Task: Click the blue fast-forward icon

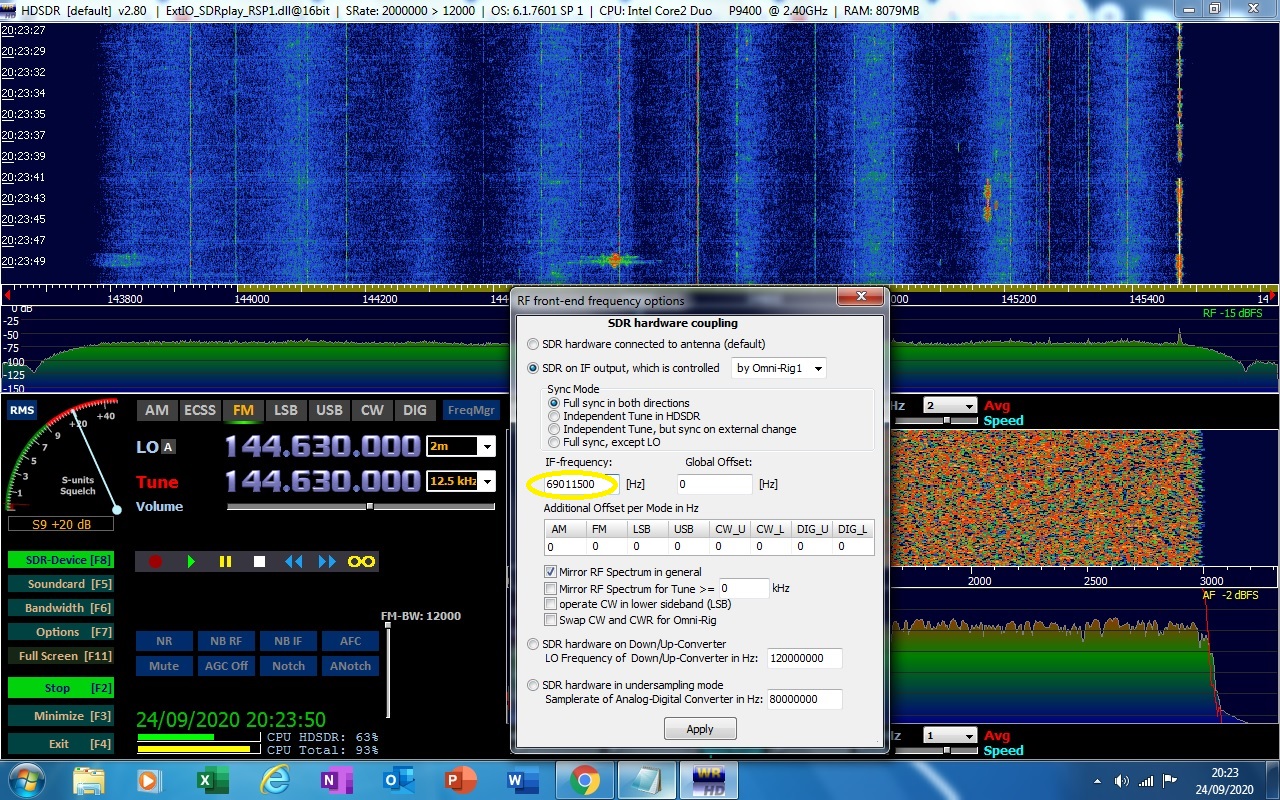Action: click(327, 562)
